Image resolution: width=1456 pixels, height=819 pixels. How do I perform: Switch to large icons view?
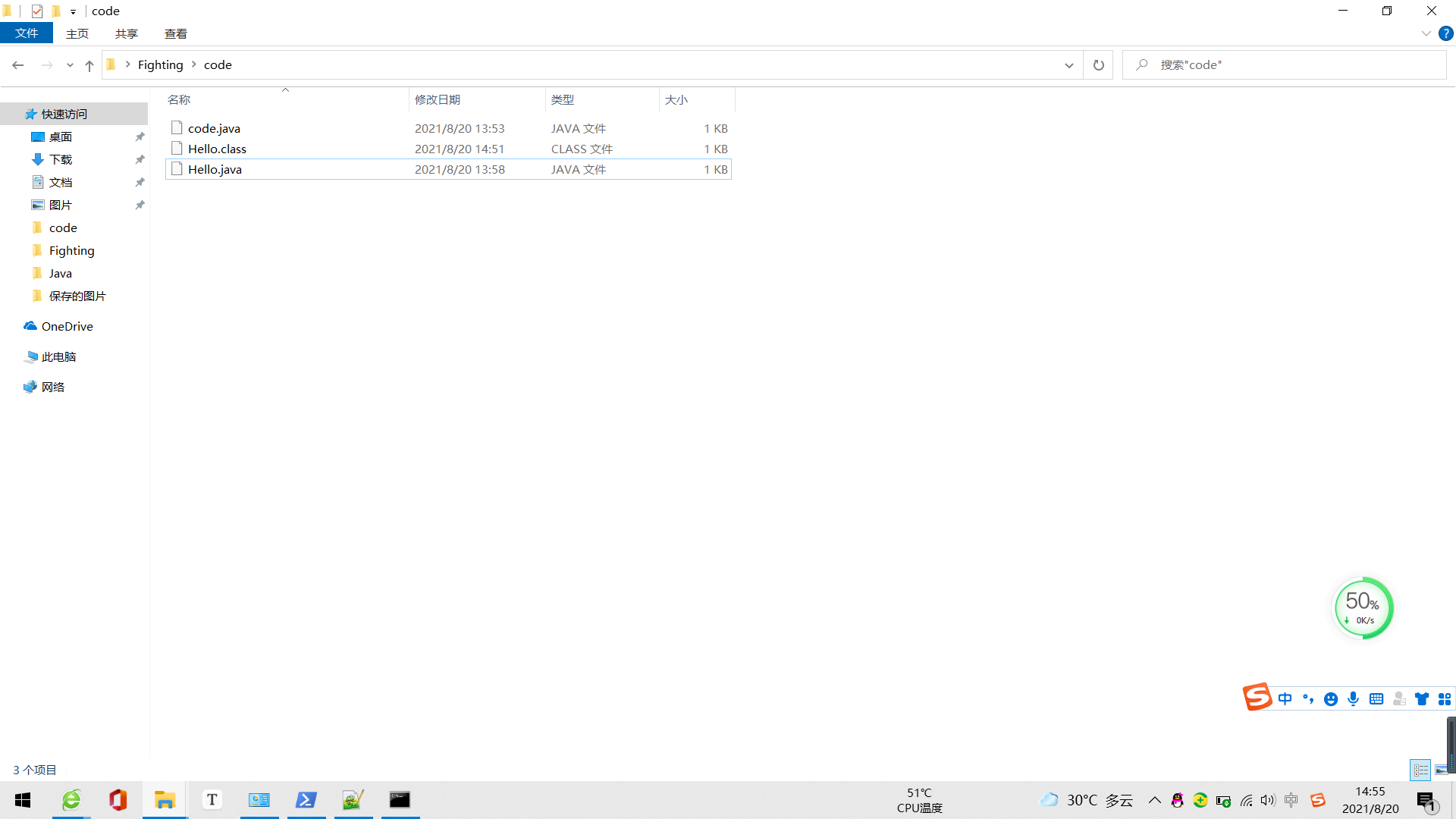1441,770
